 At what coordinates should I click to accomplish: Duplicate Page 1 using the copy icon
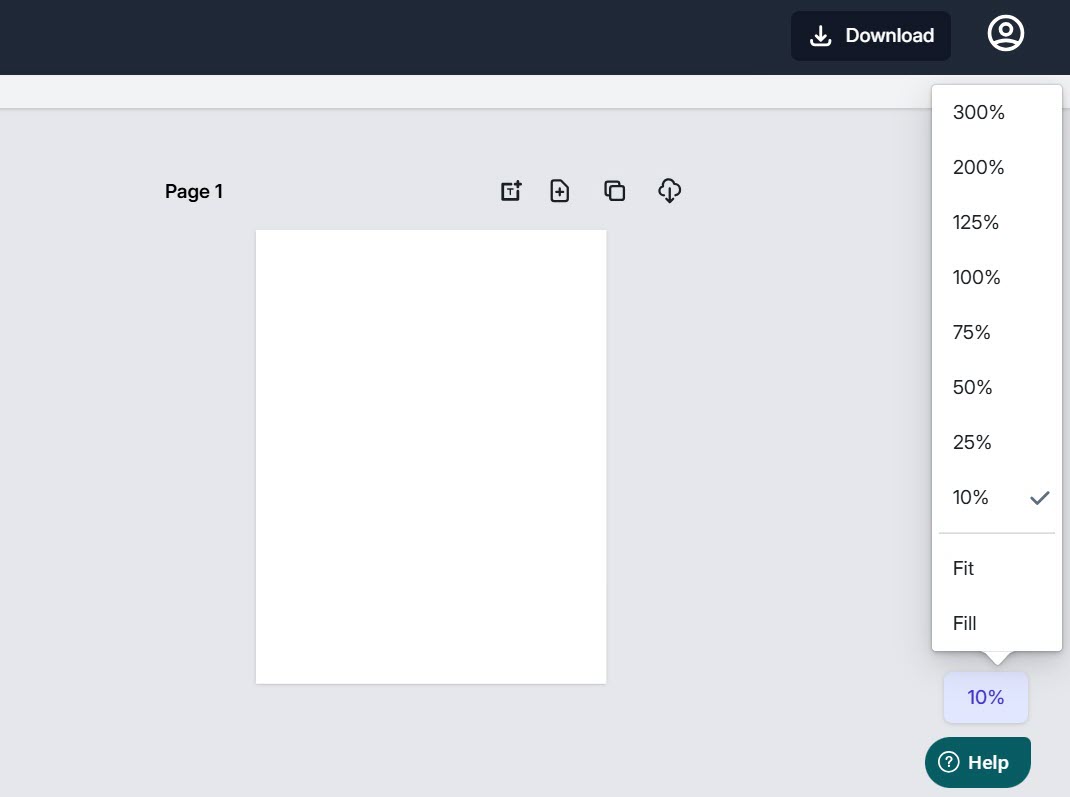[615, 191]
